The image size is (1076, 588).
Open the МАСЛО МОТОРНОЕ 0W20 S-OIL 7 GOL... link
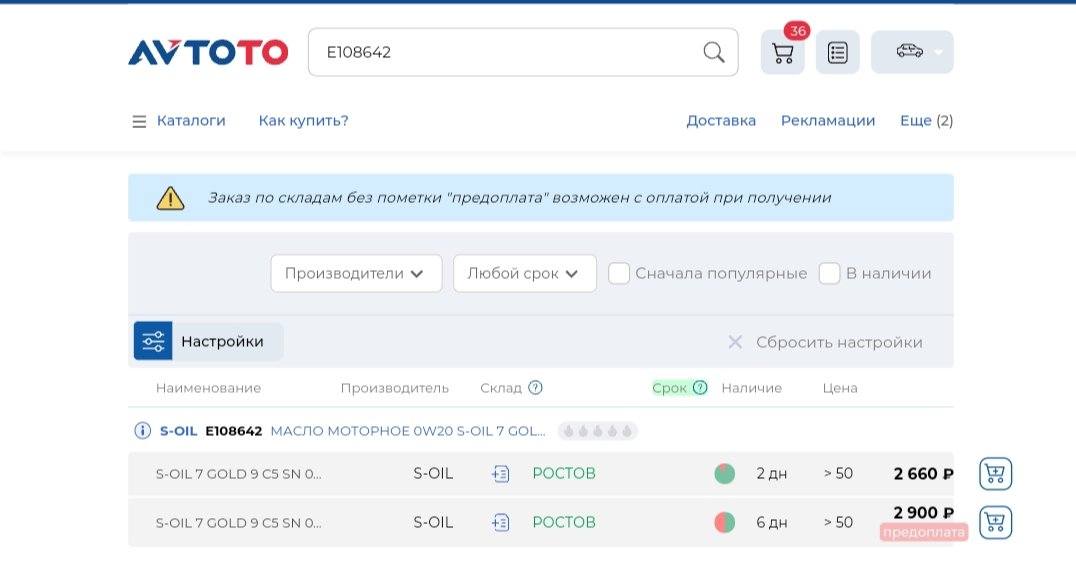(408, 431)
